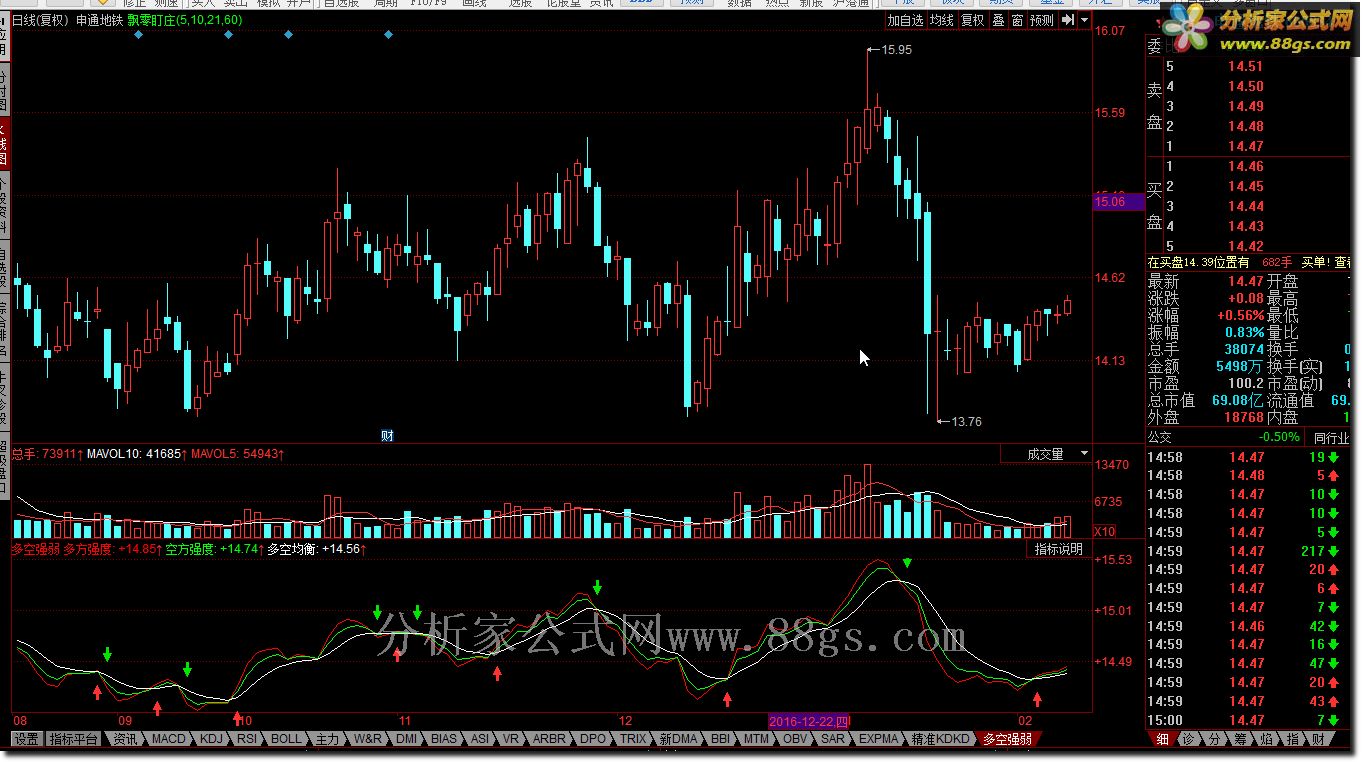This screenshot has width=1362, height=762.
Task: Open the 成交量 volume indicator dropdown
Action: tap(1046, 454)
